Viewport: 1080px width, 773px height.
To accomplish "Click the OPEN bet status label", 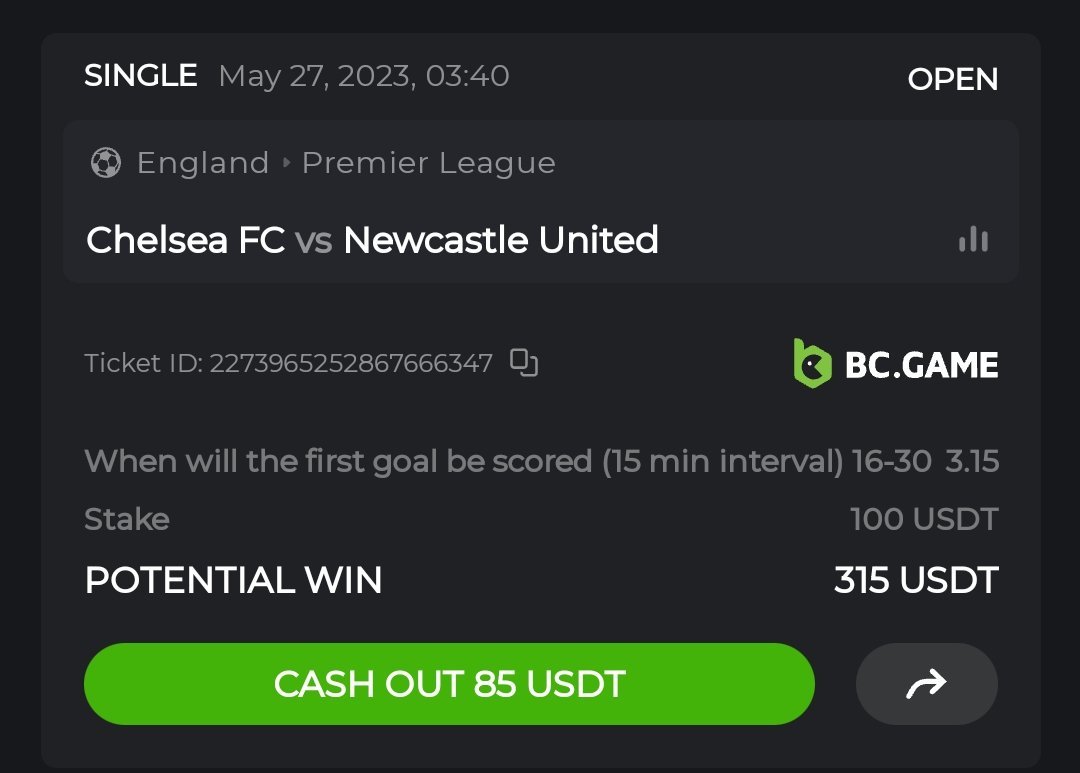I will pos(952,79).
